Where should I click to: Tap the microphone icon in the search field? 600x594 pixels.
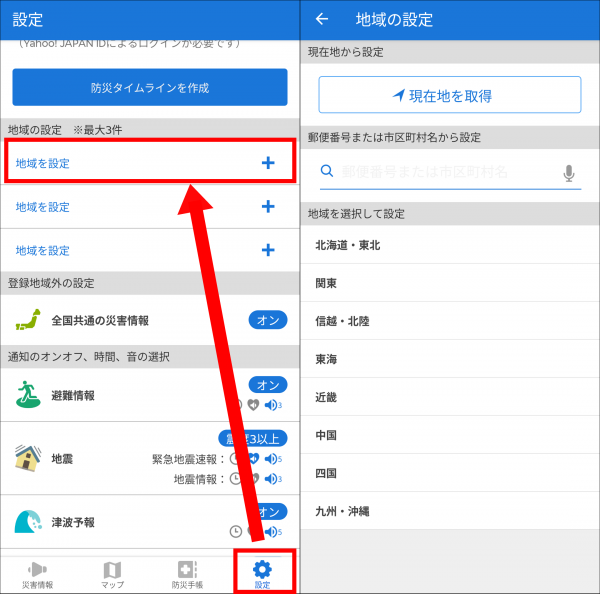point(569,173)
